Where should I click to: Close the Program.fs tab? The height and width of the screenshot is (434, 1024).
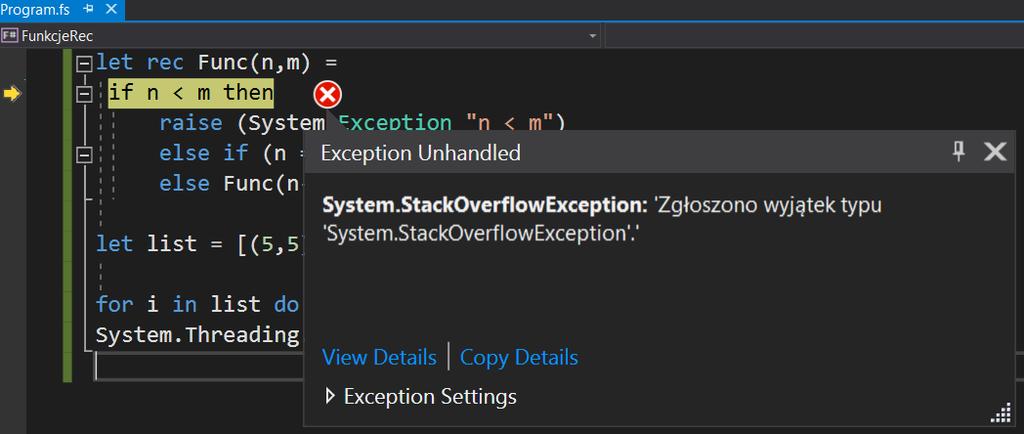pyautogui.click(x=111, y=9)
